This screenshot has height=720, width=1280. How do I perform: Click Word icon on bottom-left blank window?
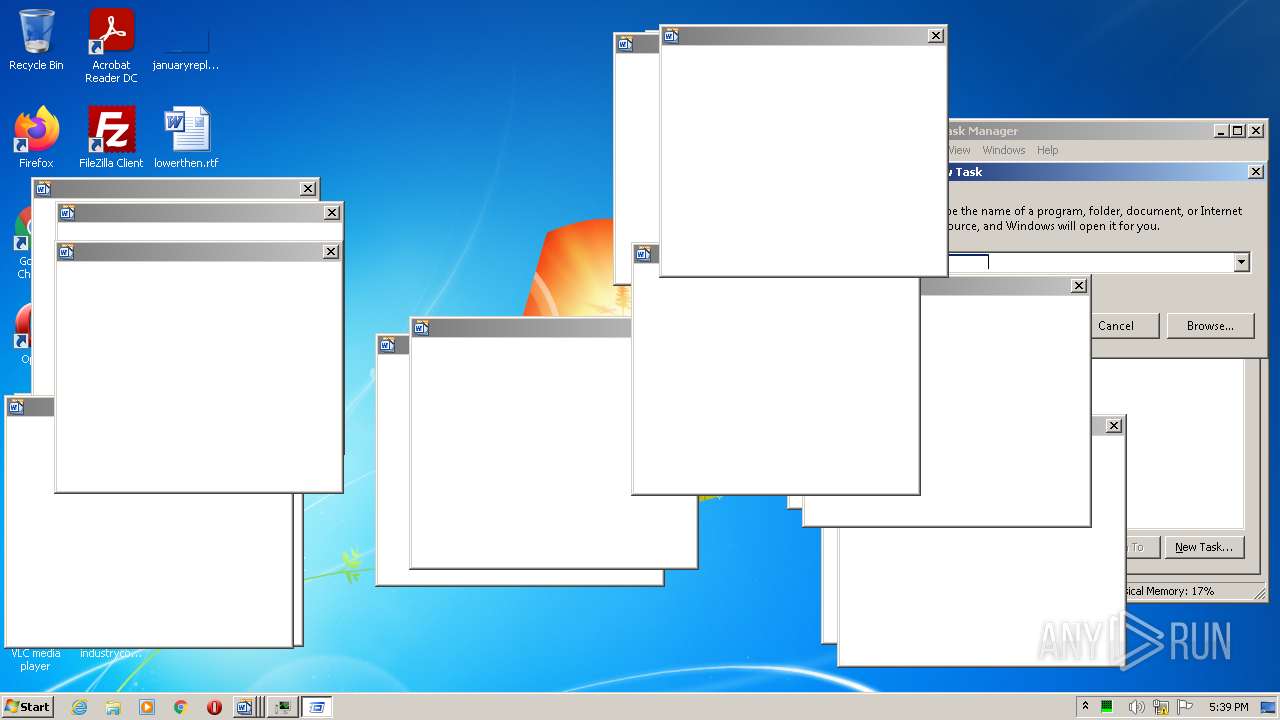point(15,406)
